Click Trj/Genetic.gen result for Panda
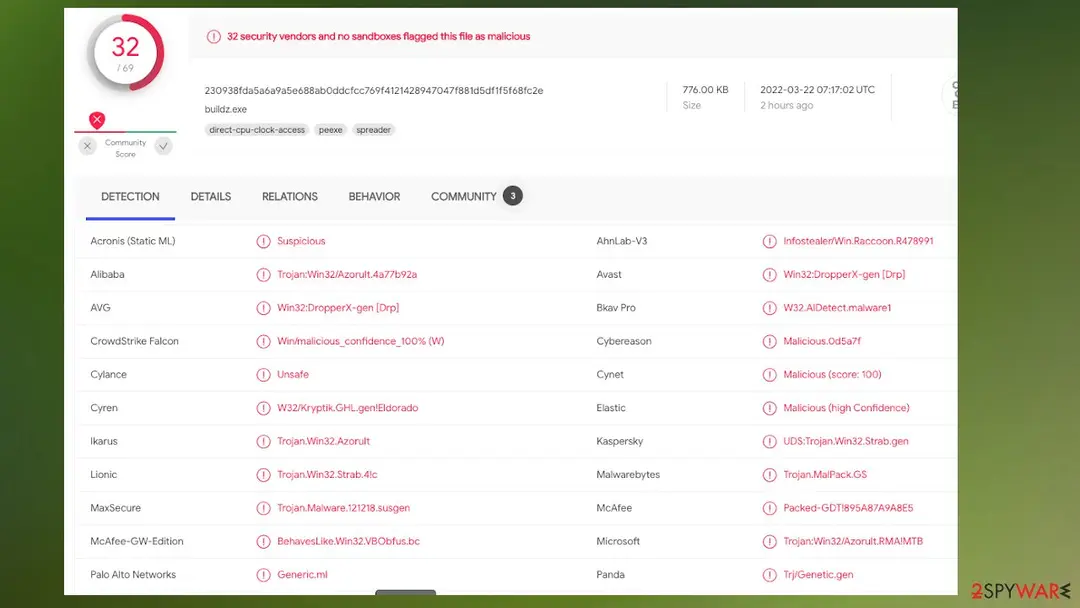 coord(818,575)
